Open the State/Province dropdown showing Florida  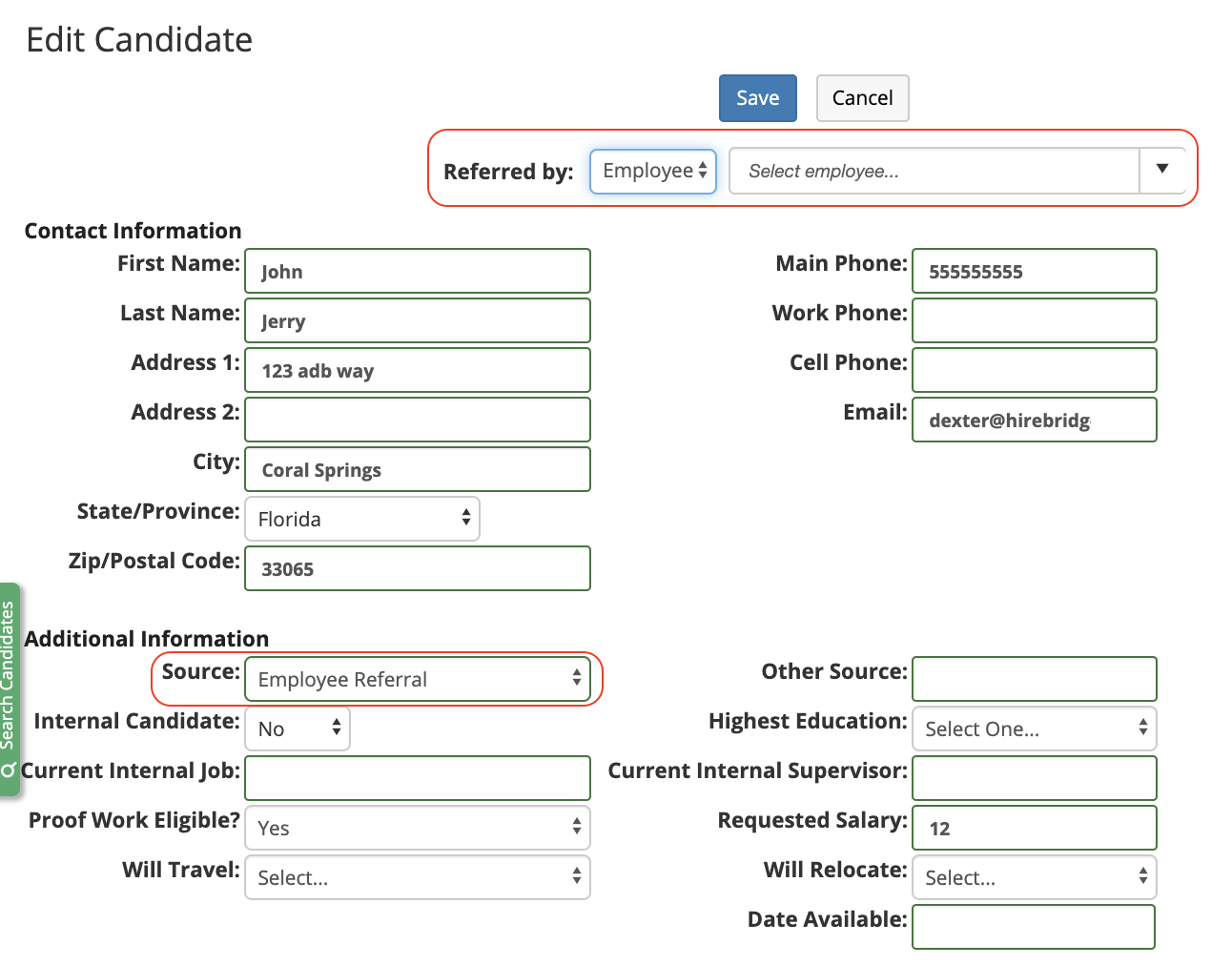361,518
